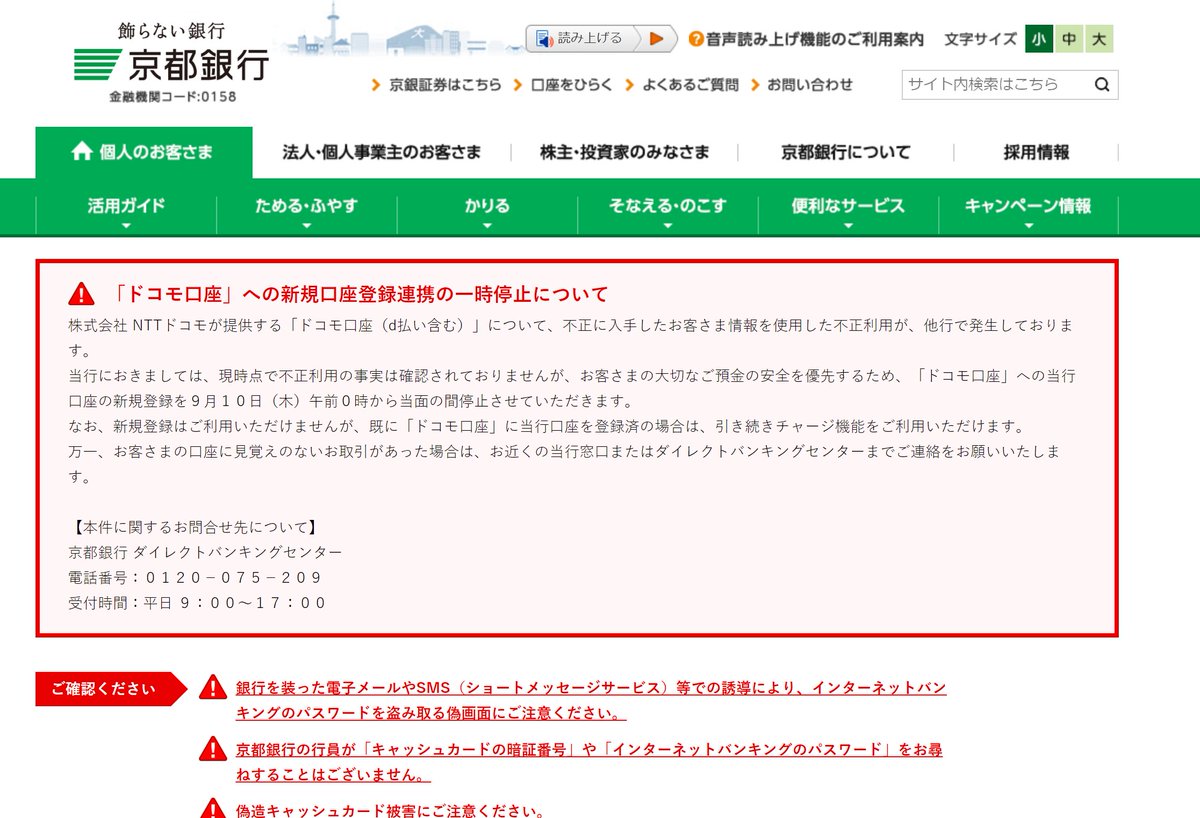Click the 読み上げる speaker button
Image resolution: width=1200 pixels, height=818 pixels.
582,39
